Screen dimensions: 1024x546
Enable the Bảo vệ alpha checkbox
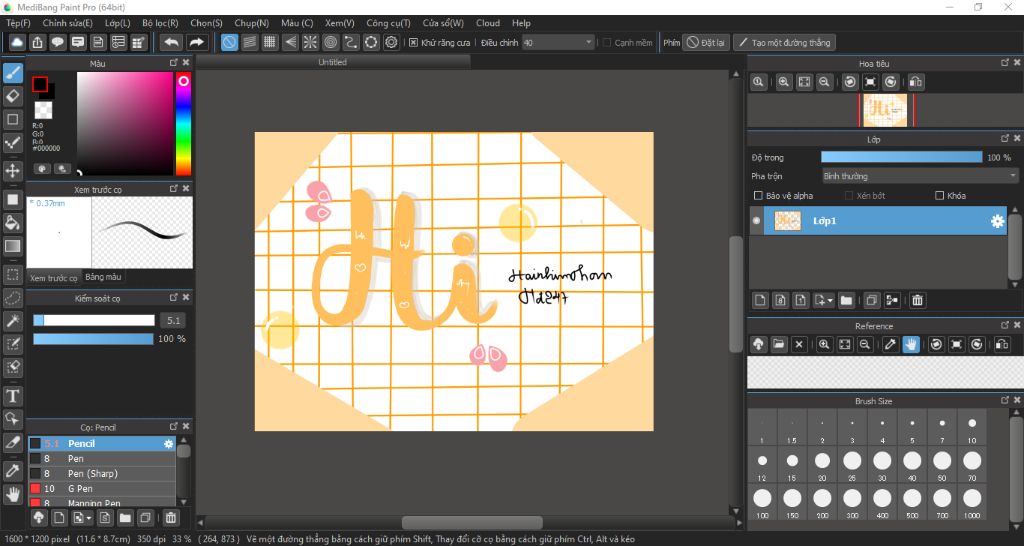(758, 195)
